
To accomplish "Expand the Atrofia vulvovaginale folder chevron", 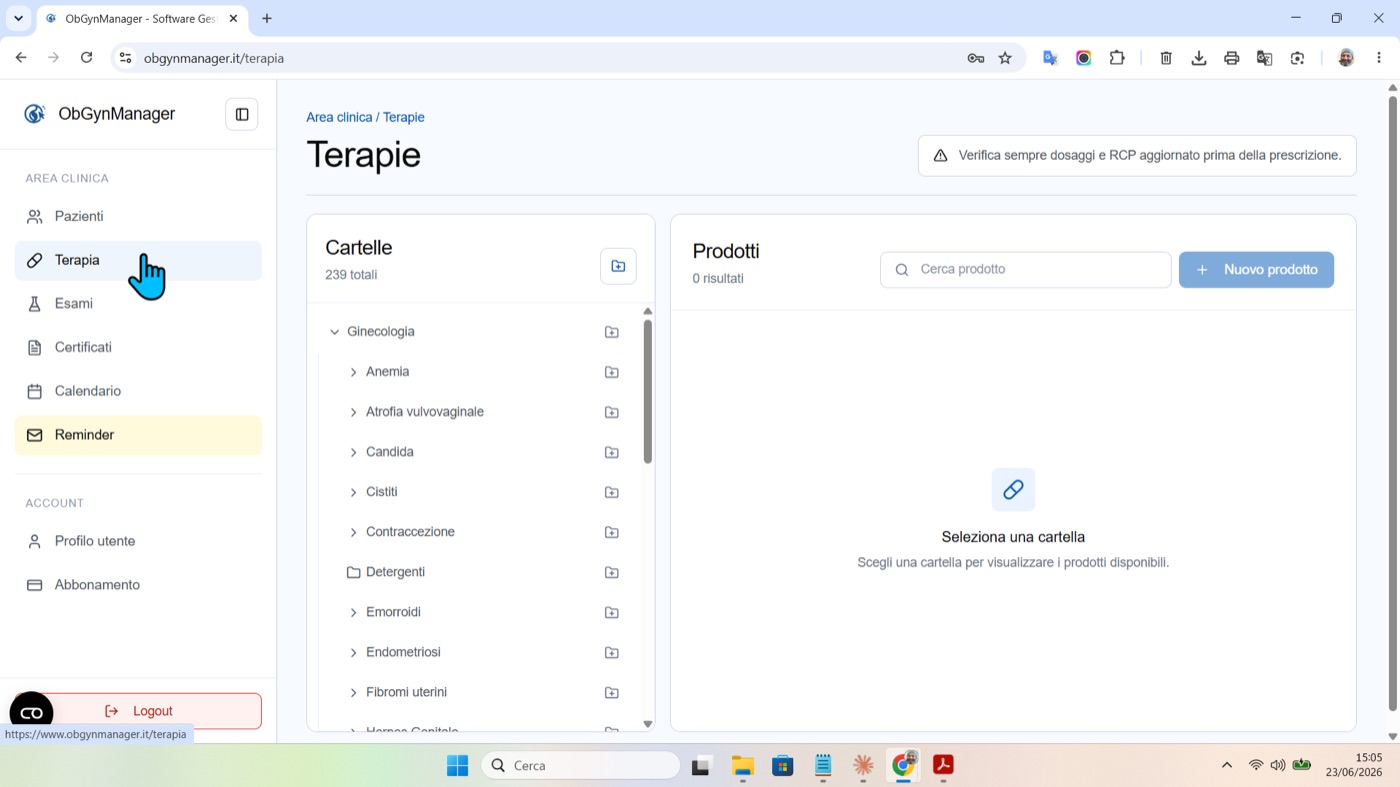I will (x=353, y=412).
